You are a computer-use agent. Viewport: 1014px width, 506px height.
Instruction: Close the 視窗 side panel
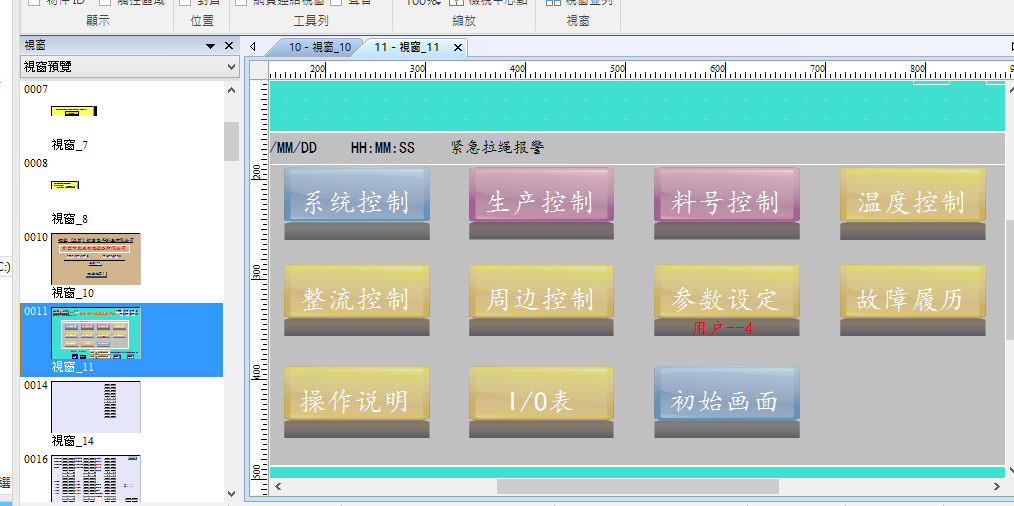click(228, 46)
